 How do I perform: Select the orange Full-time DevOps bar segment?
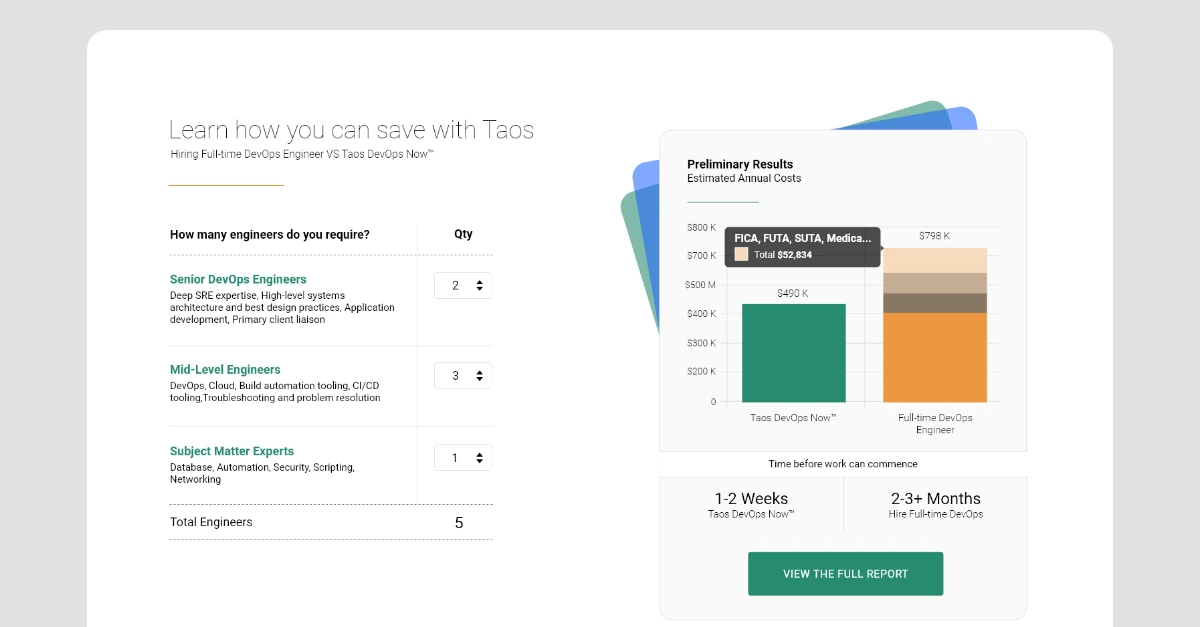[935, 357]
